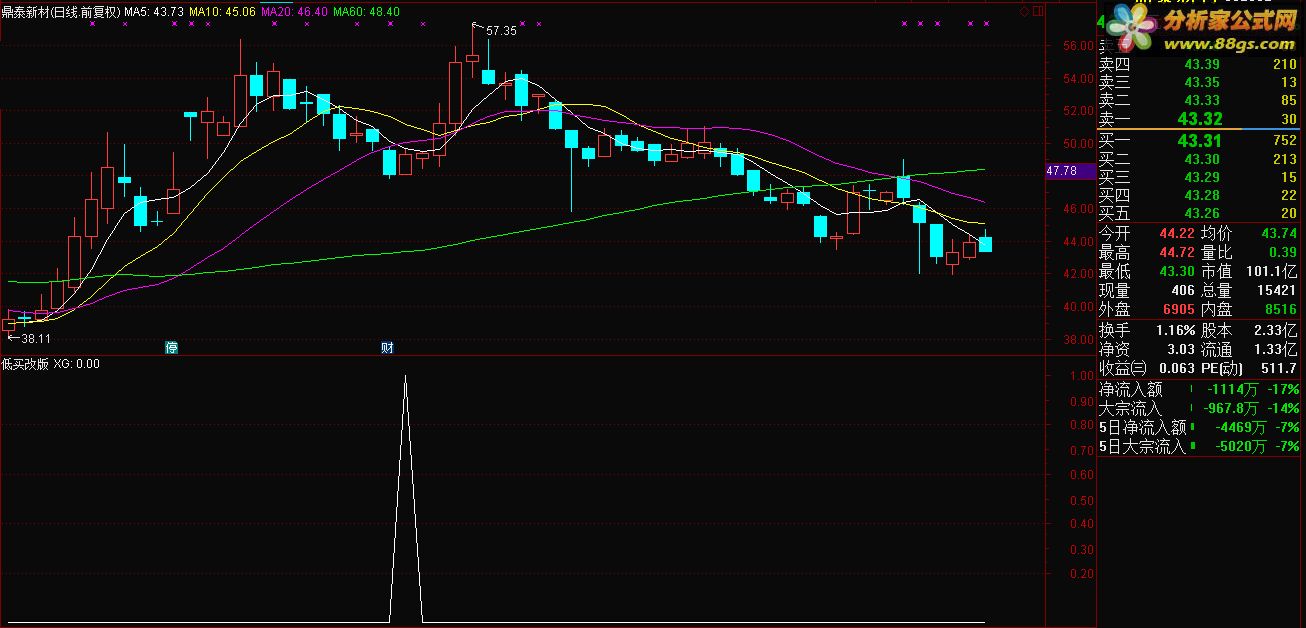Click the 收益(三) value 0.063
The image size is (1306, 628).
(1176, 368)
